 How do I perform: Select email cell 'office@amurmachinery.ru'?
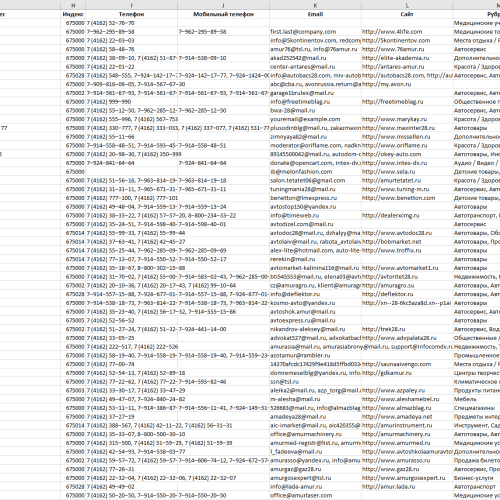[x=315, y=434]
